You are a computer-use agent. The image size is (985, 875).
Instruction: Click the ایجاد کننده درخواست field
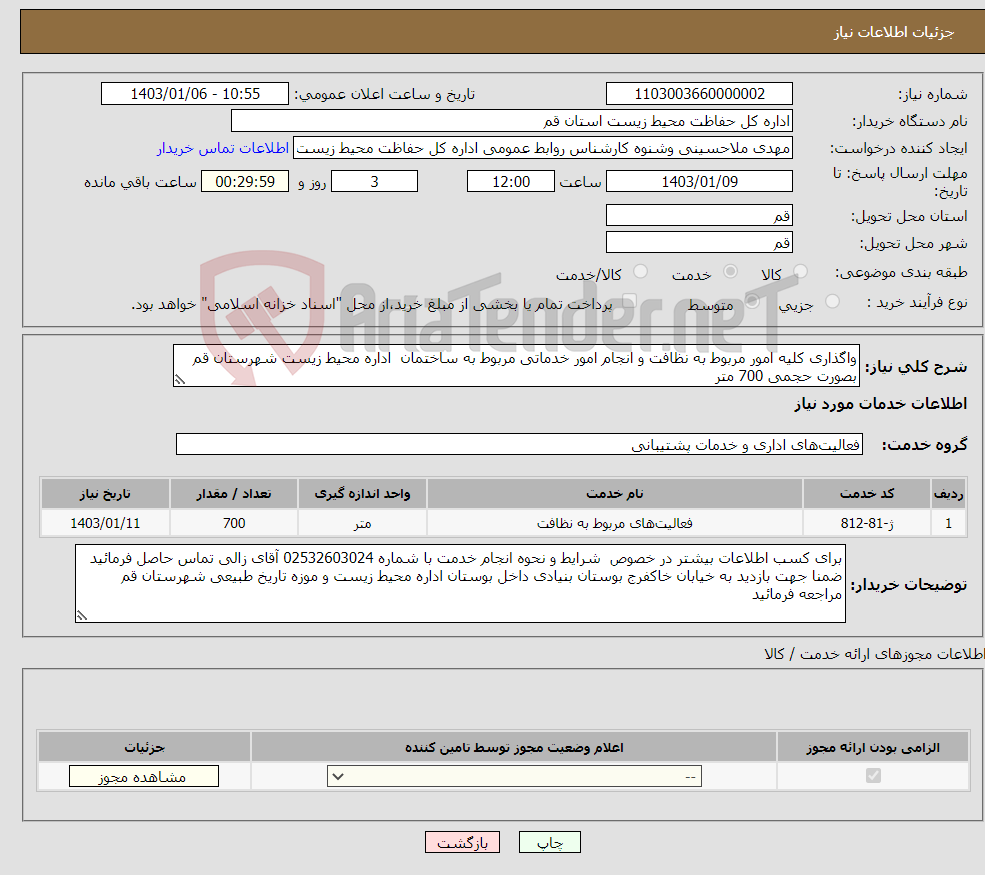(x=543, y=148)
